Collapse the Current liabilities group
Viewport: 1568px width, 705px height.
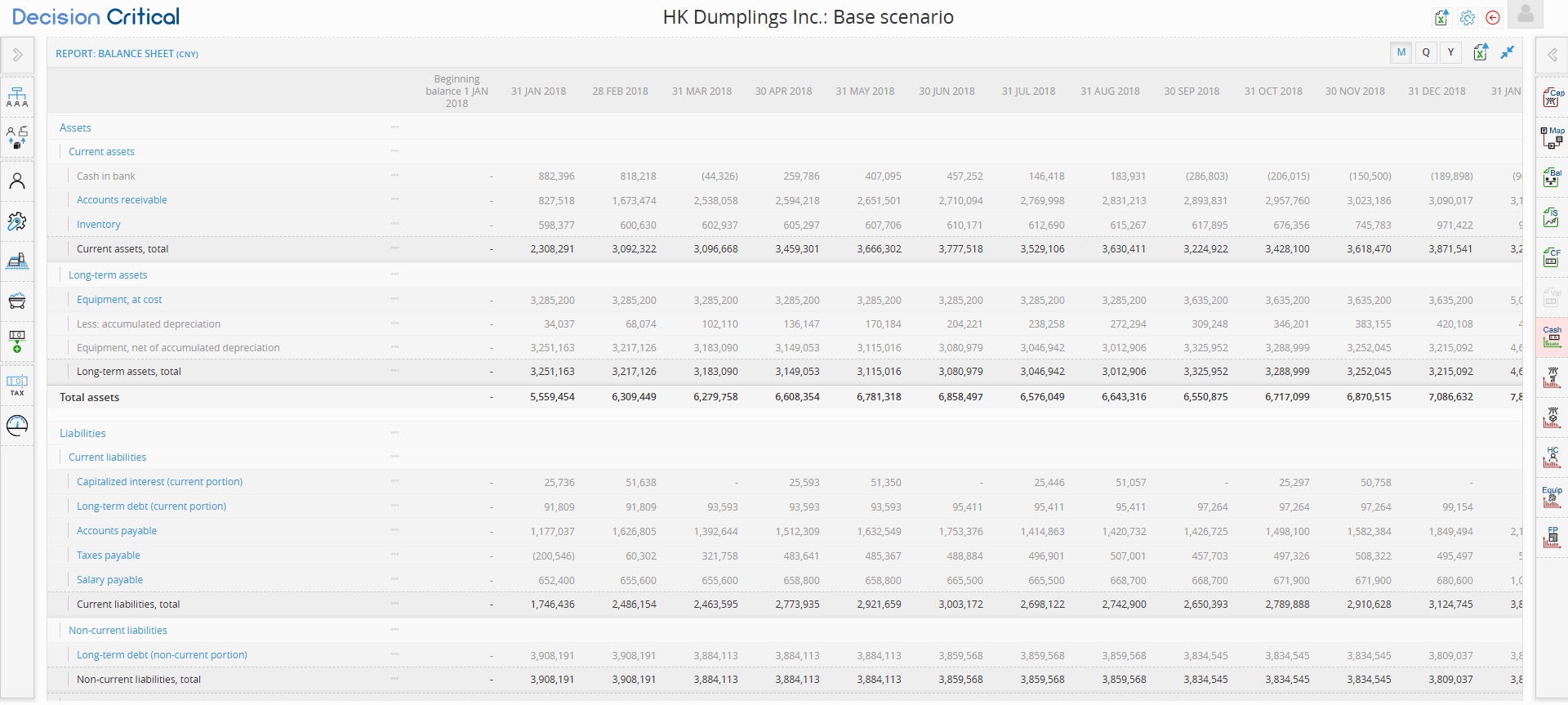(x=107, y=457)
